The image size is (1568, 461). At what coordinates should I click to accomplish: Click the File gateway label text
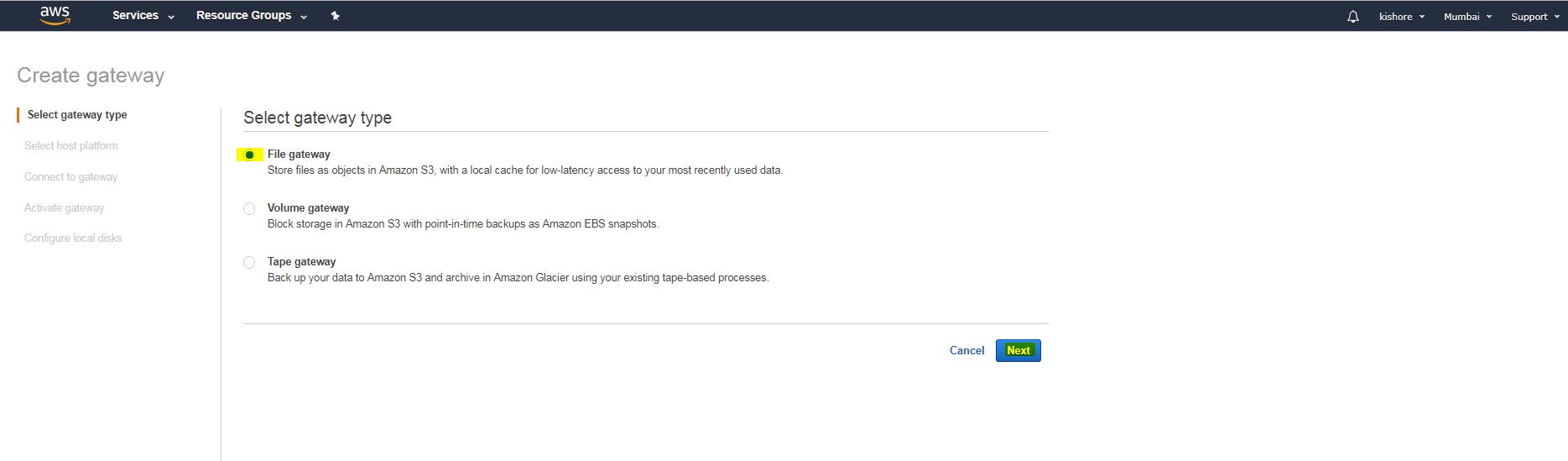299,155
